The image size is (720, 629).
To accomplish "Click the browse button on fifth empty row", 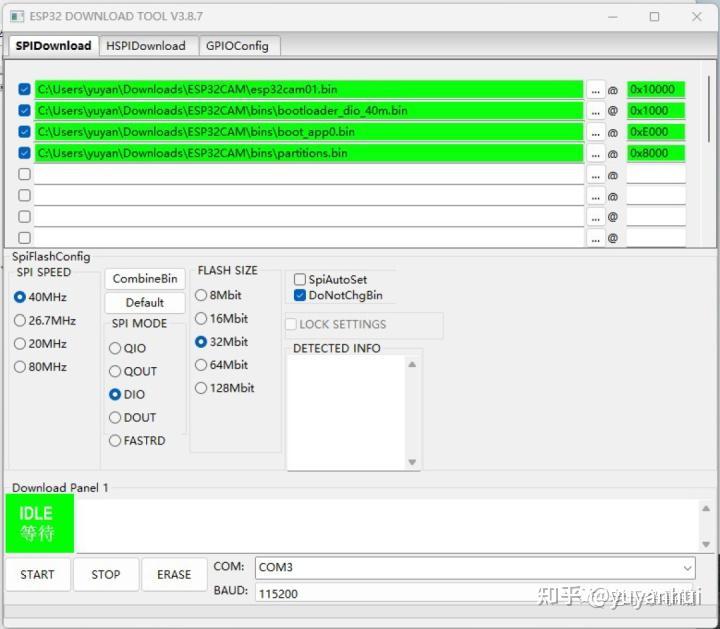I will pos(596,175).
